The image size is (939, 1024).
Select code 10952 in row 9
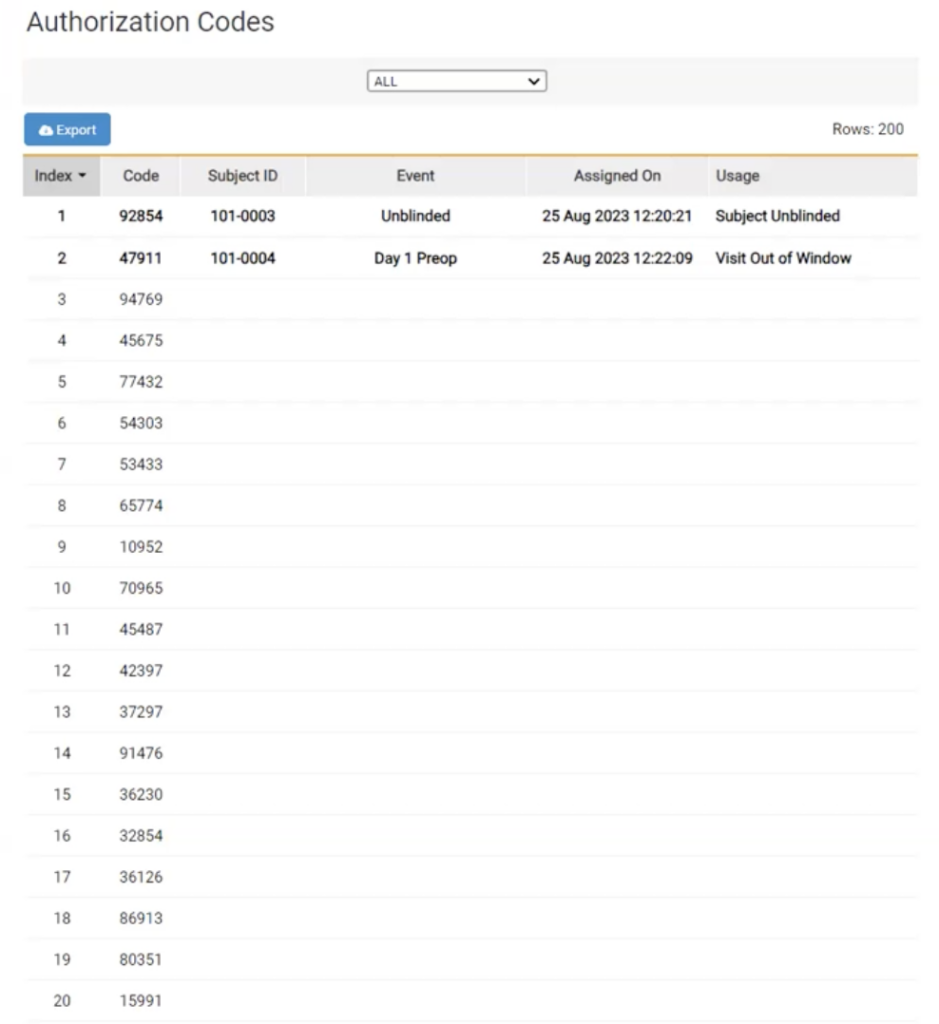click(141, 547)
